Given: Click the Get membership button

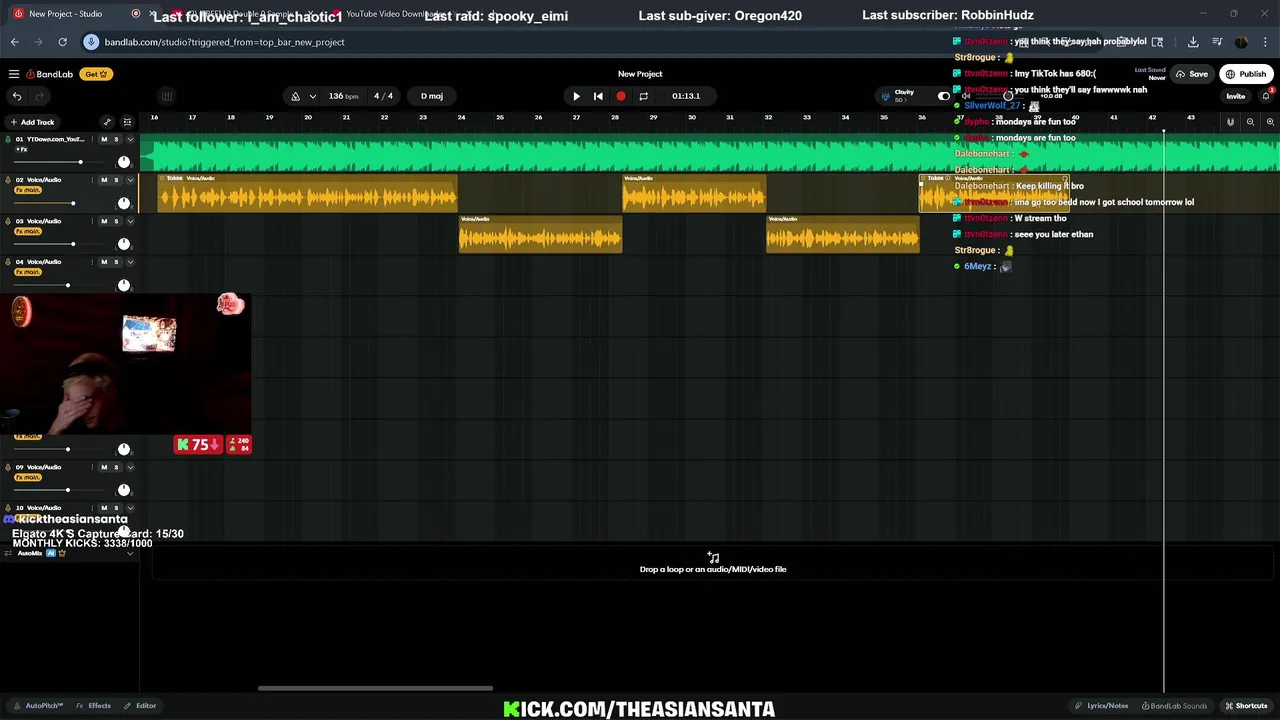Looking at the screenshot, I should pos(96,74).
